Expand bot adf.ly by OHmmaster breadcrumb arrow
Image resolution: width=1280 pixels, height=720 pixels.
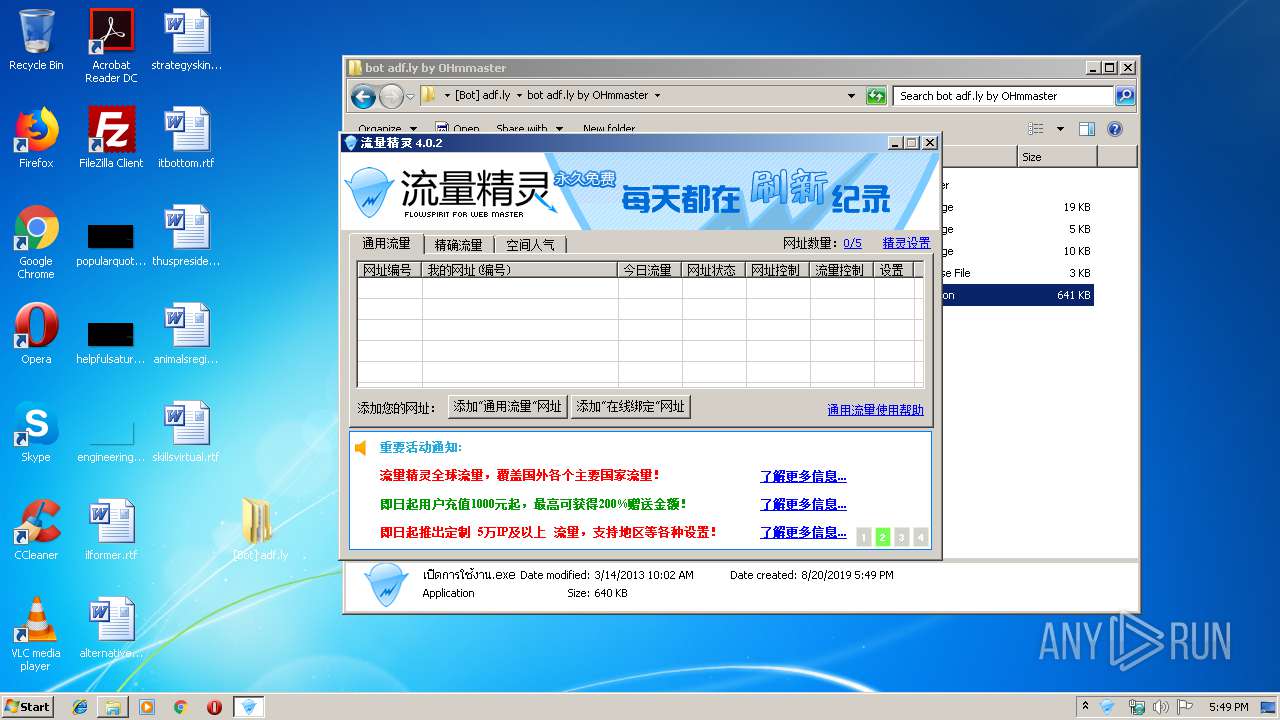pyautogui.click(x=657, y=96)
